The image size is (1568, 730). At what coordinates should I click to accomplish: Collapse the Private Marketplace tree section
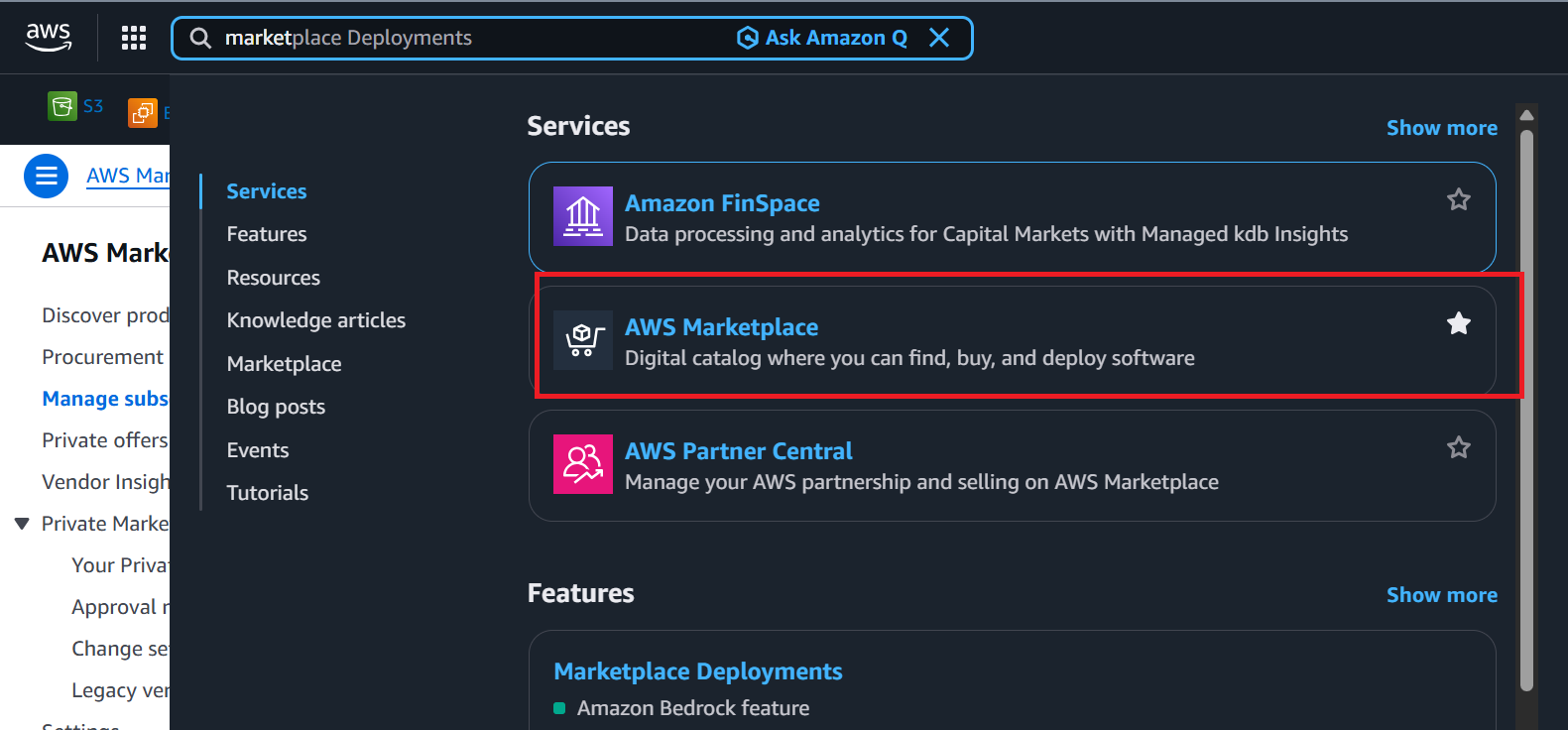point(22,524)
